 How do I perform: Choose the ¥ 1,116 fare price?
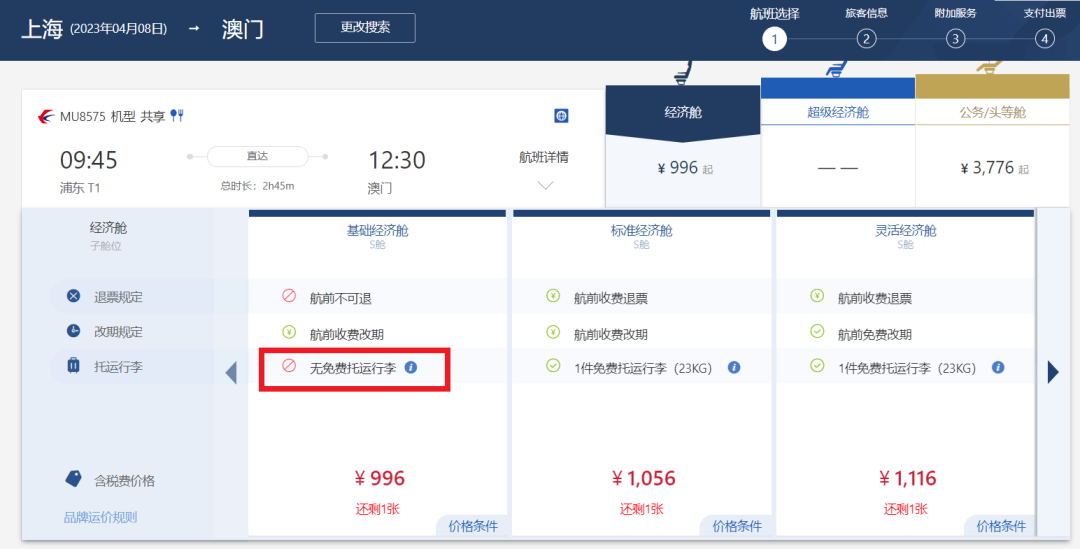[907, 478]
